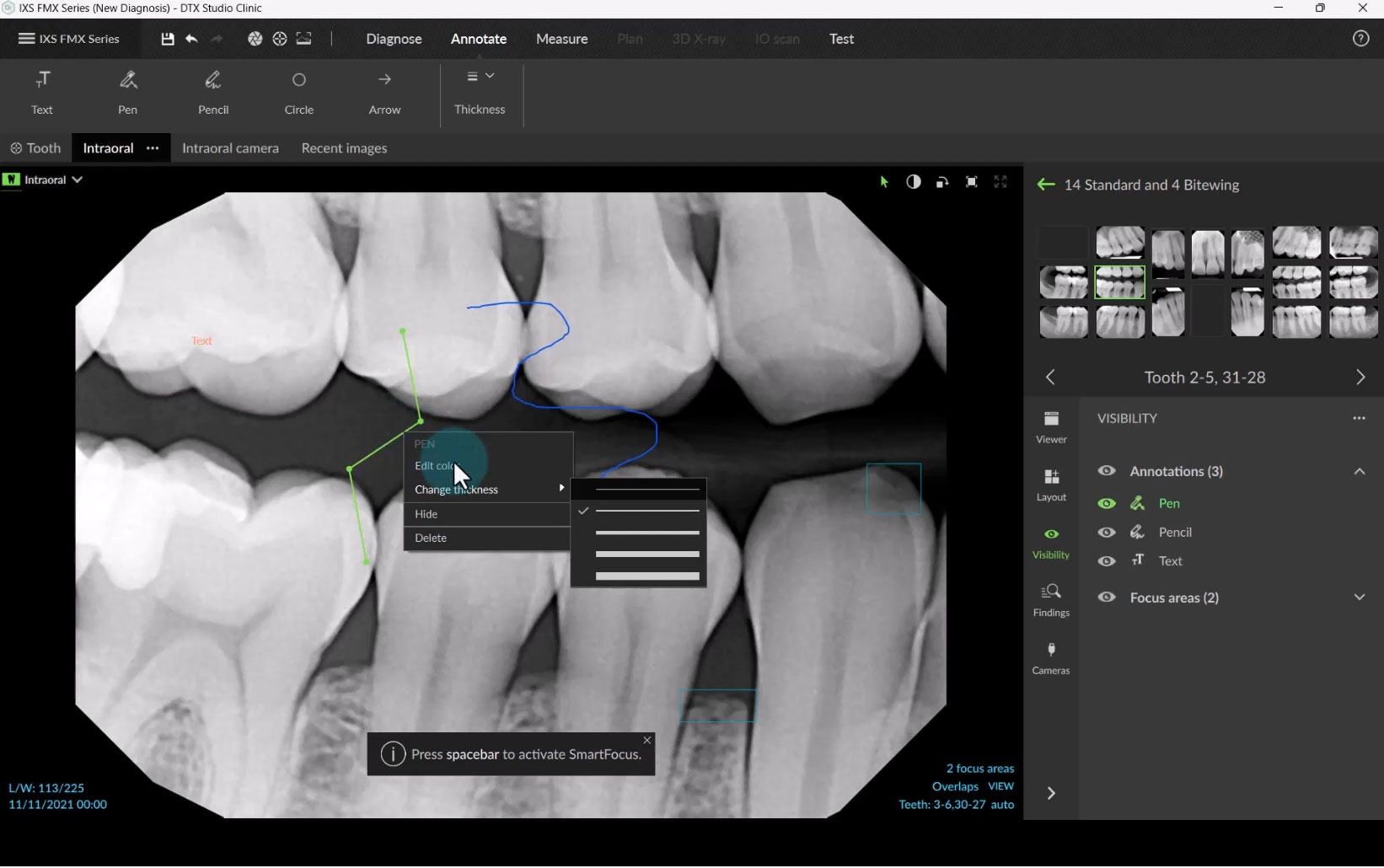This screenshot has height=868, width=1384.
Task: Collapse the Annotations (3) group
Action: (x=1359, y=471)
